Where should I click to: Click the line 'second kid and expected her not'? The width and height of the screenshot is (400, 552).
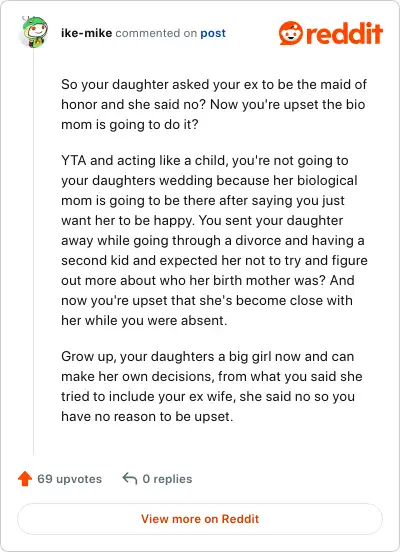tap(214, 261)
